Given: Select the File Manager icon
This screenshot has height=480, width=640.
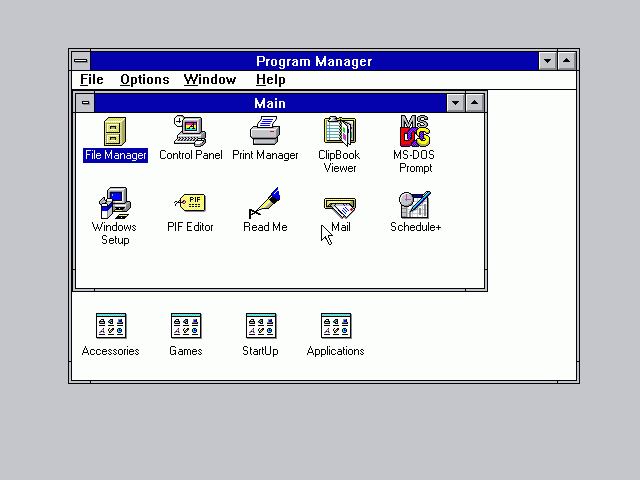Looking at the screenshot, I should [115, 131].
